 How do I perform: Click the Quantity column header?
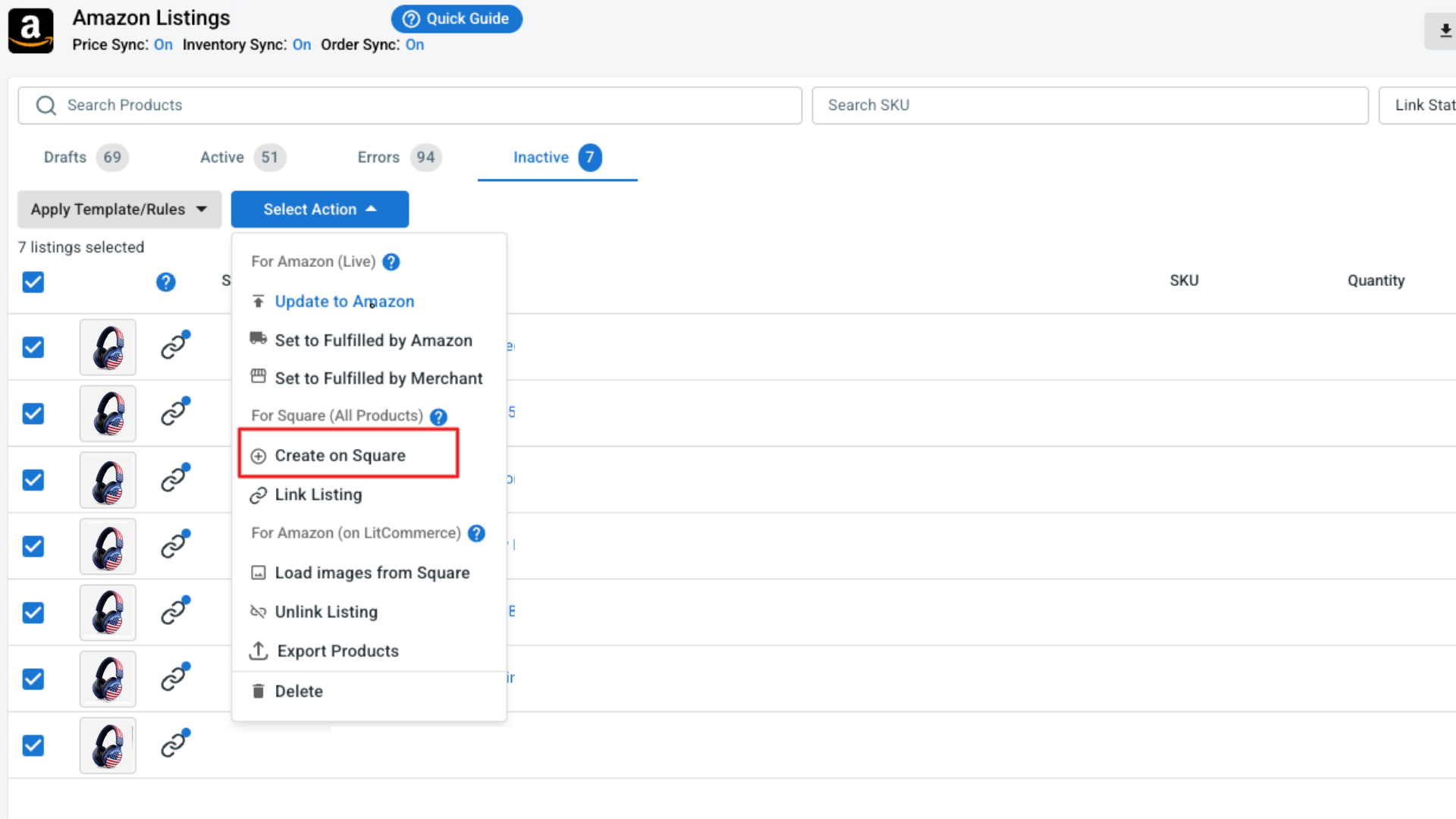[1376, 281]
